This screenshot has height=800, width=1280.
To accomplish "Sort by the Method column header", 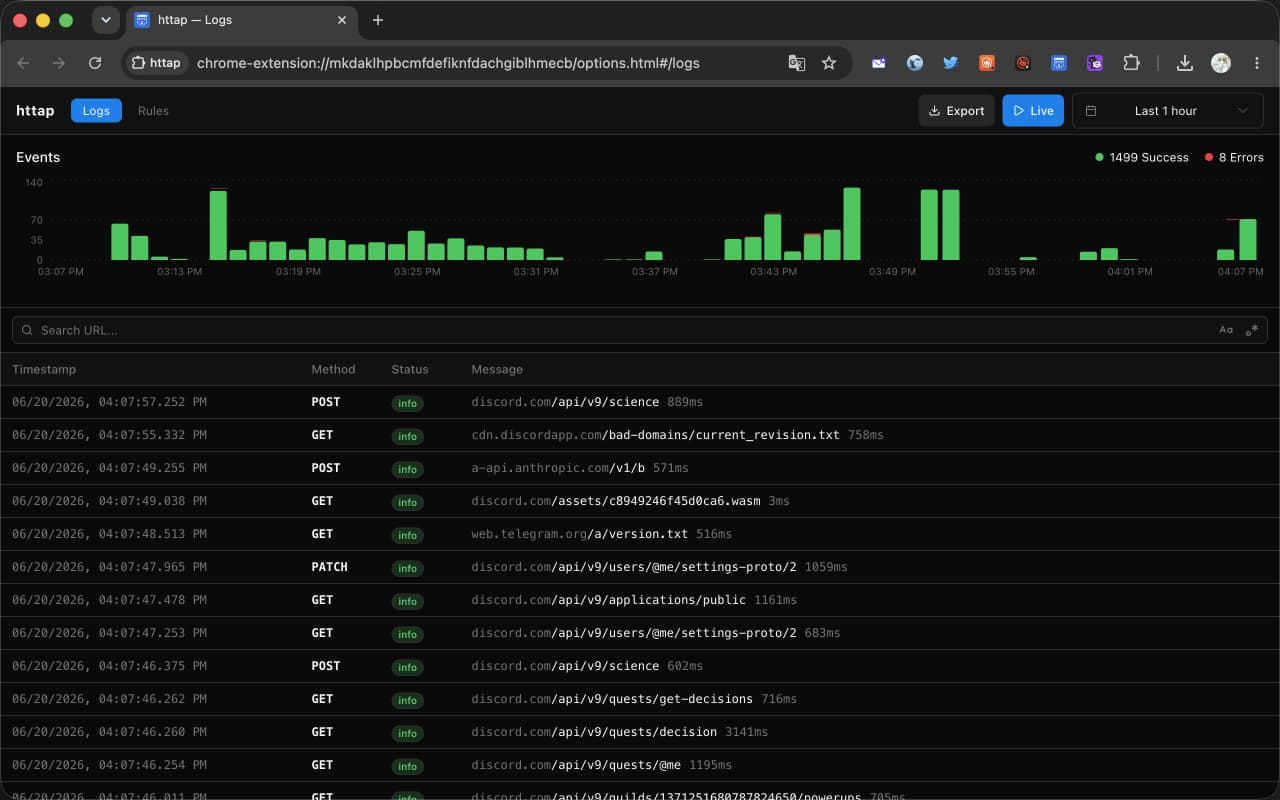I will (x=333, y=369).
